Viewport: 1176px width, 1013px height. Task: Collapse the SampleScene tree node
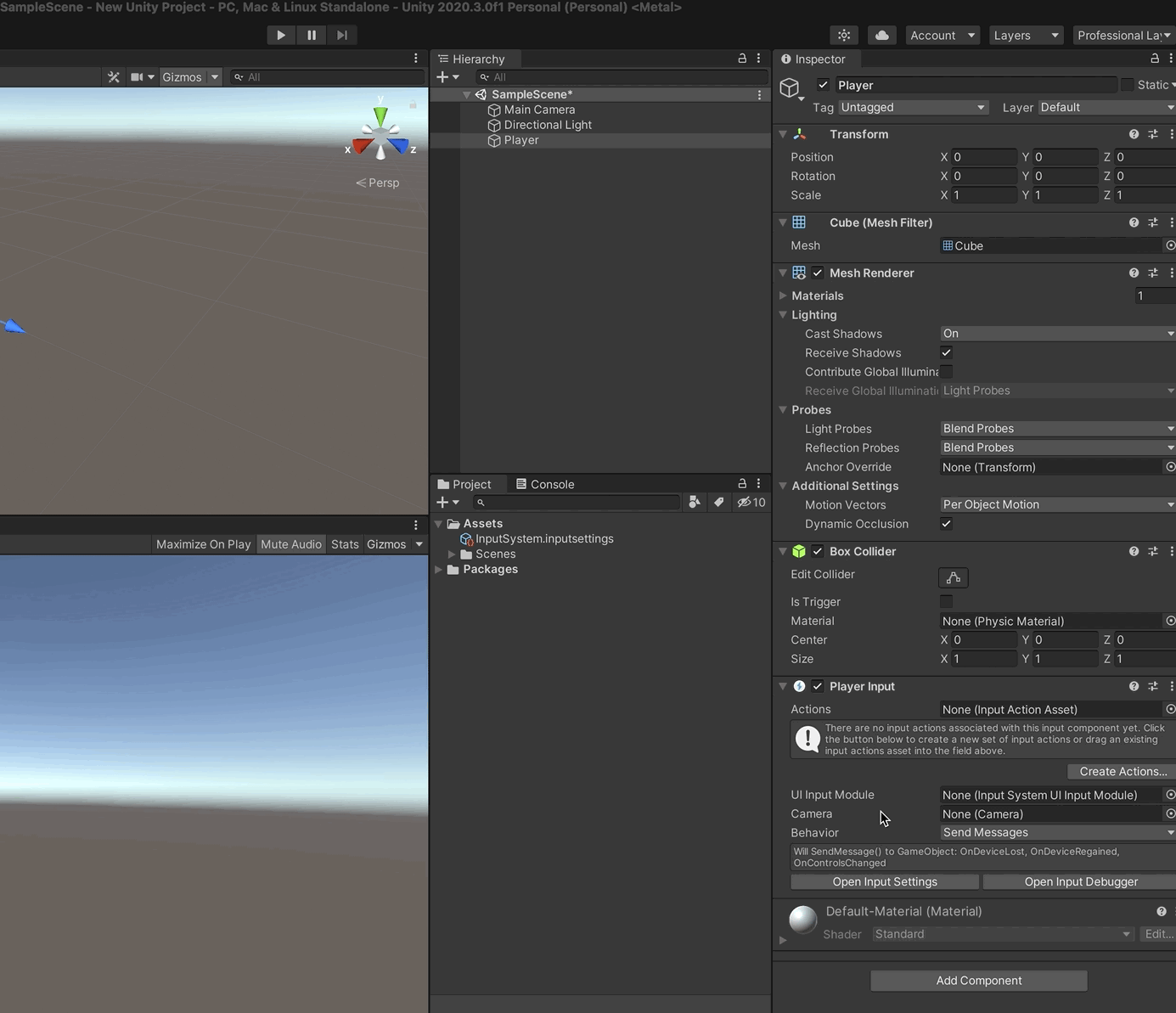click(x=466, y=95)
